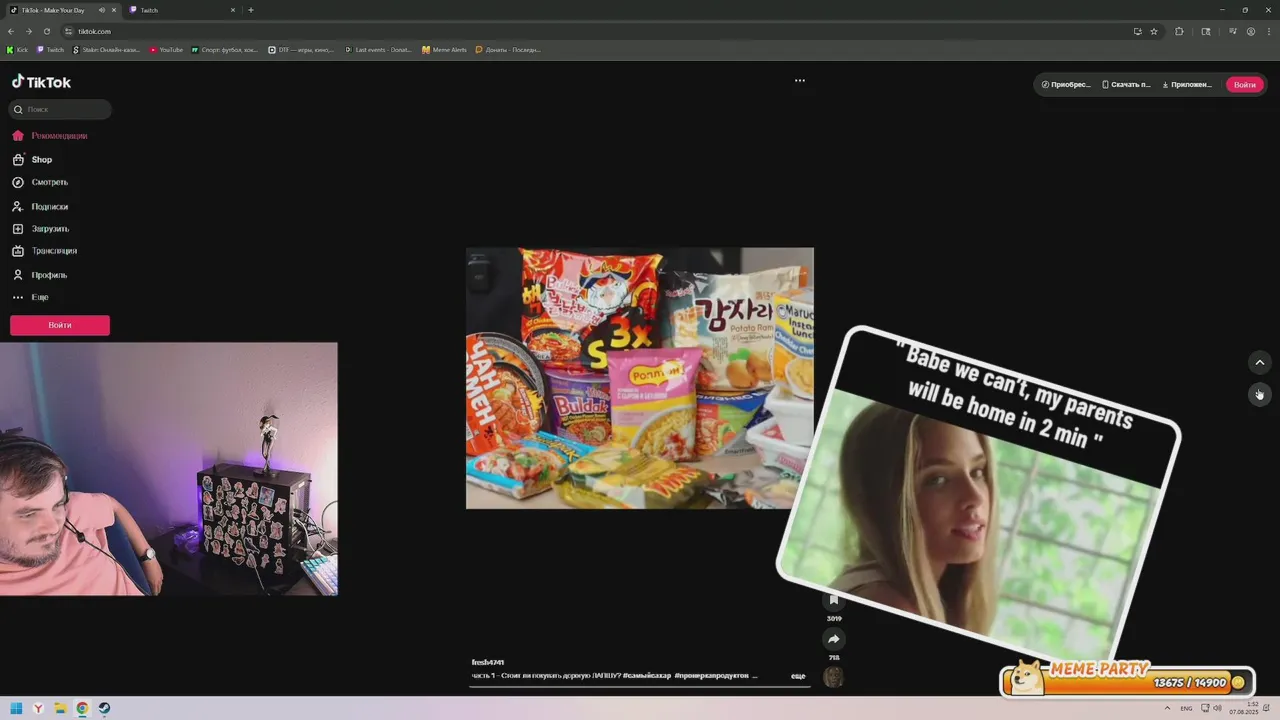Click the Приложен... download link
Viewport: 1280px width, 720px height.
[x=1187, y=85]
